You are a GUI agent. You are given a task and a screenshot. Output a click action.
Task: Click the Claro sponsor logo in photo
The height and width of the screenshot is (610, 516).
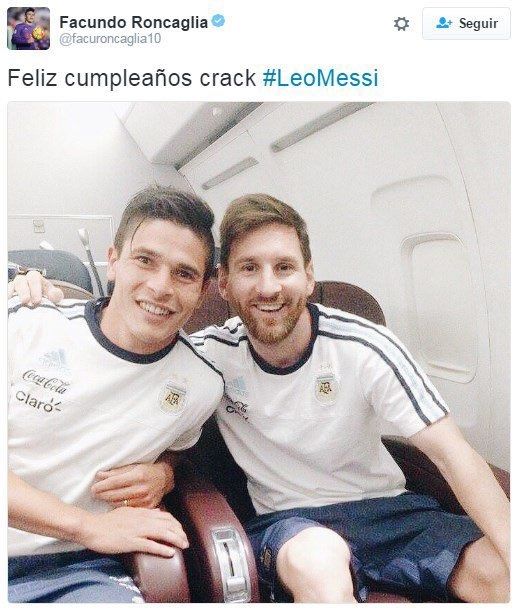(38, 401)
